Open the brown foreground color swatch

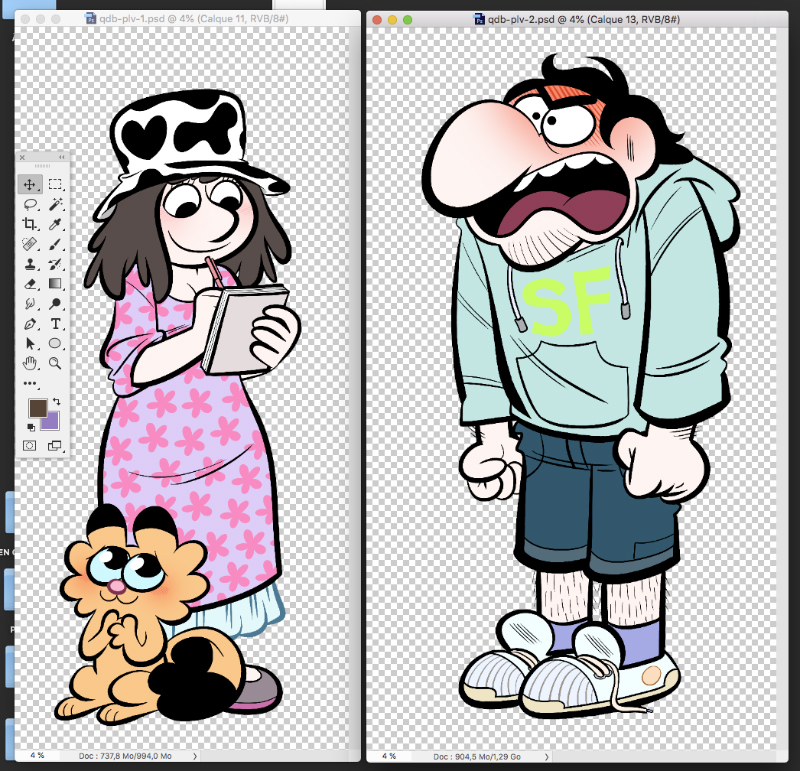[37, 407]
